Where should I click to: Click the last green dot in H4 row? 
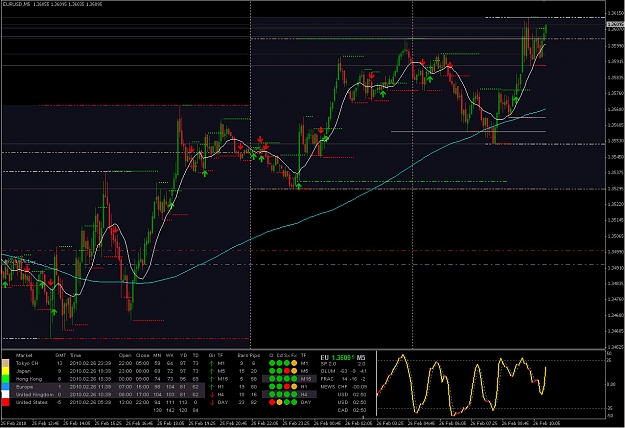(x=294, y=394)
